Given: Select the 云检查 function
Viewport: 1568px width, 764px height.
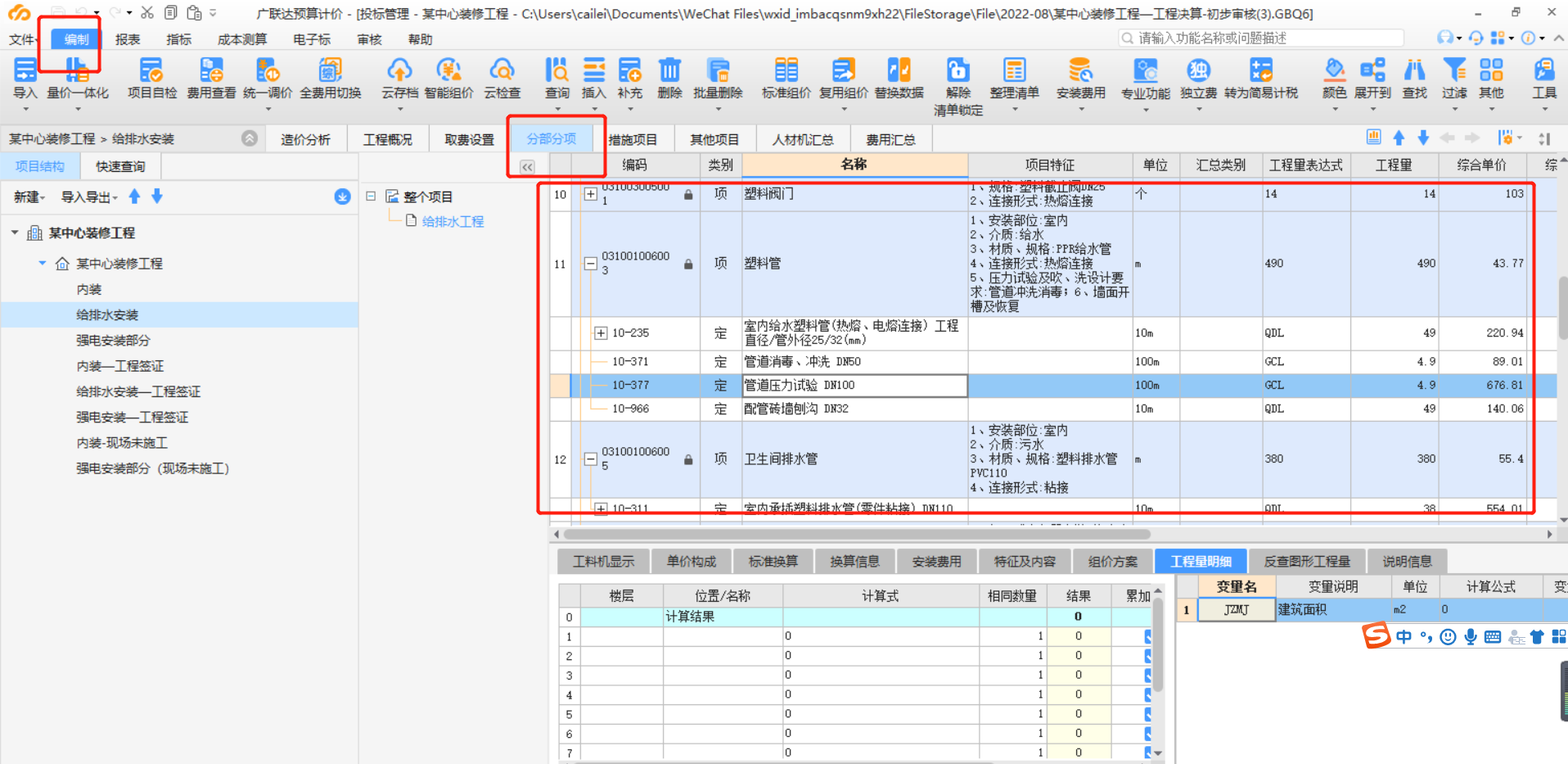Looking at the screenshot, I should (x=502, y=82).
